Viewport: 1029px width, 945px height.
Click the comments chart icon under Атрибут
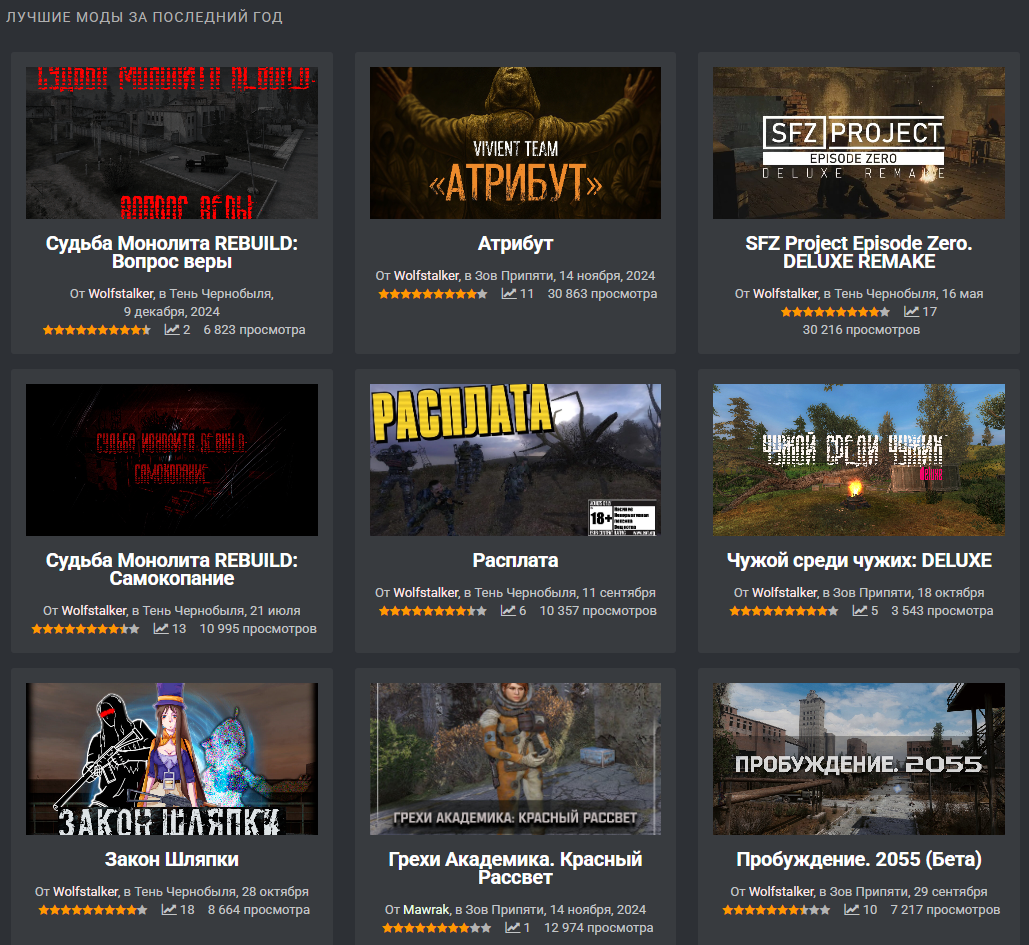pyautogui.click(x=509, y=293)
